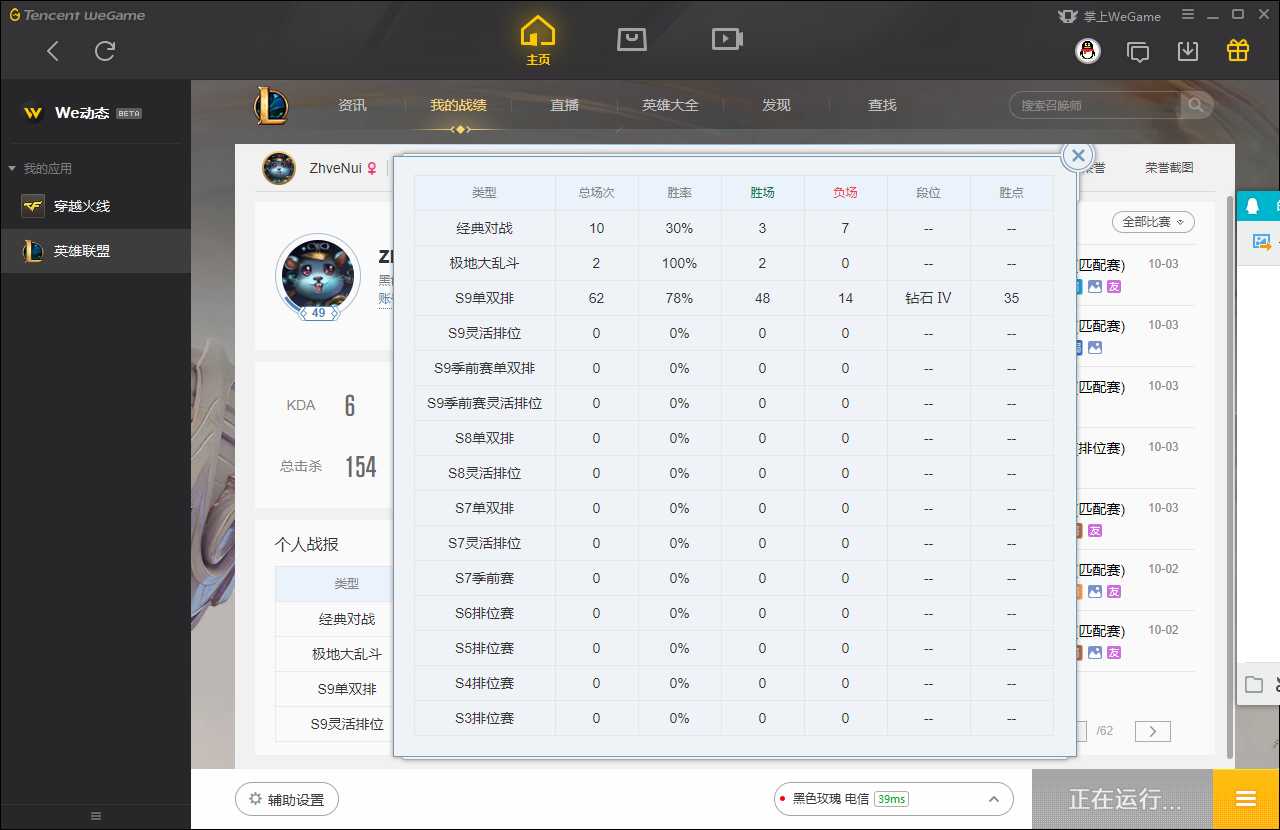Select the 经典对战 row in the popup
This screenshot has width=1280, height=830.
(734, 228)
